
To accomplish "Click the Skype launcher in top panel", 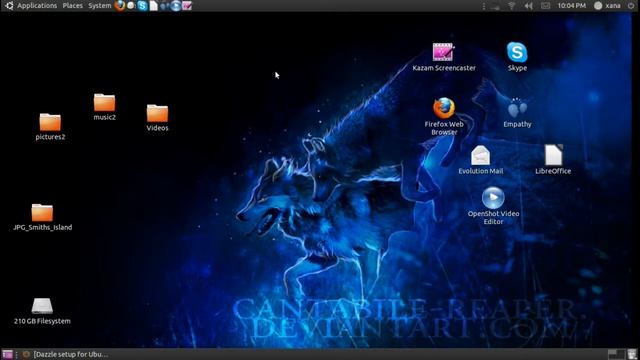I will pos(142,6).
